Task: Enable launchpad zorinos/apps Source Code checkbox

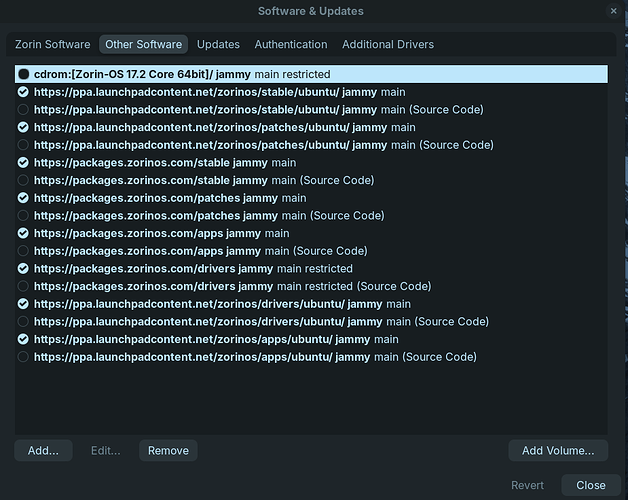Action: pos(23,357)
